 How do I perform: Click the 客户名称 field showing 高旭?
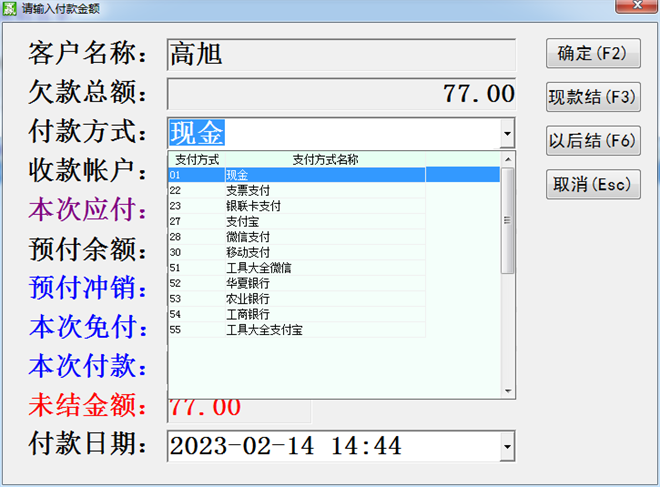tap(341, 55)
